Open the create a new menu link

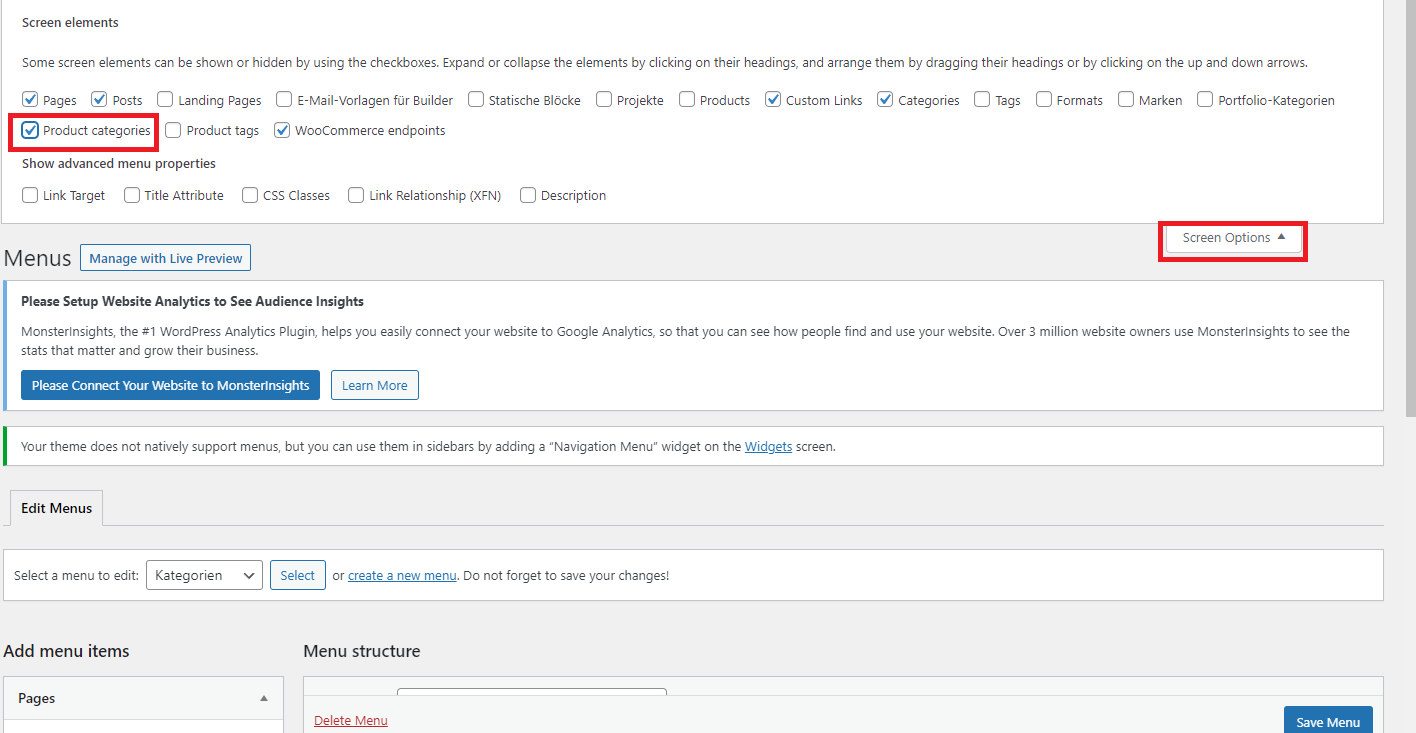[x=402, y=576]
